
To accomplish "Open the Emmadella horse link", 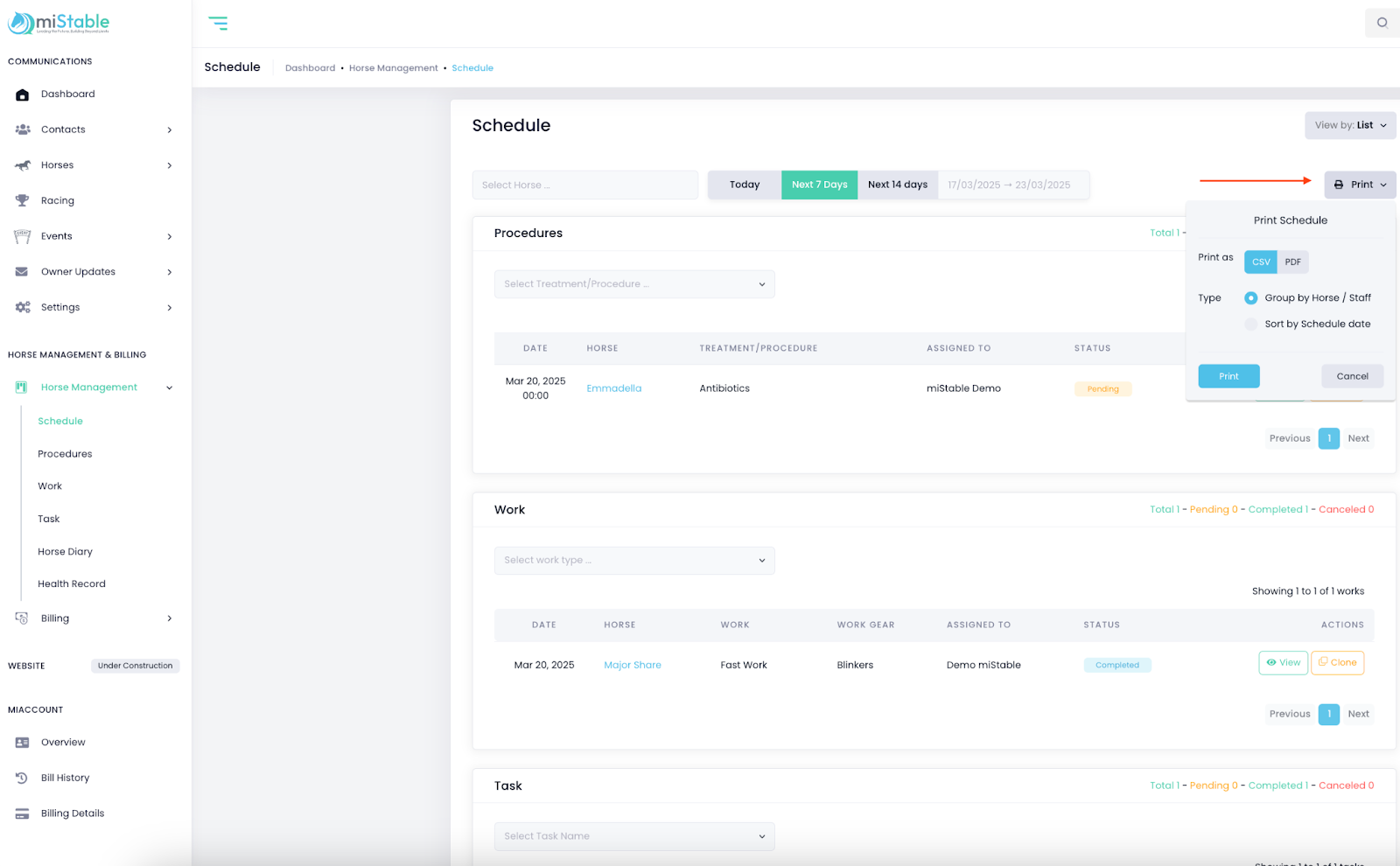I will pyautogui.click(x=613, y=388).
